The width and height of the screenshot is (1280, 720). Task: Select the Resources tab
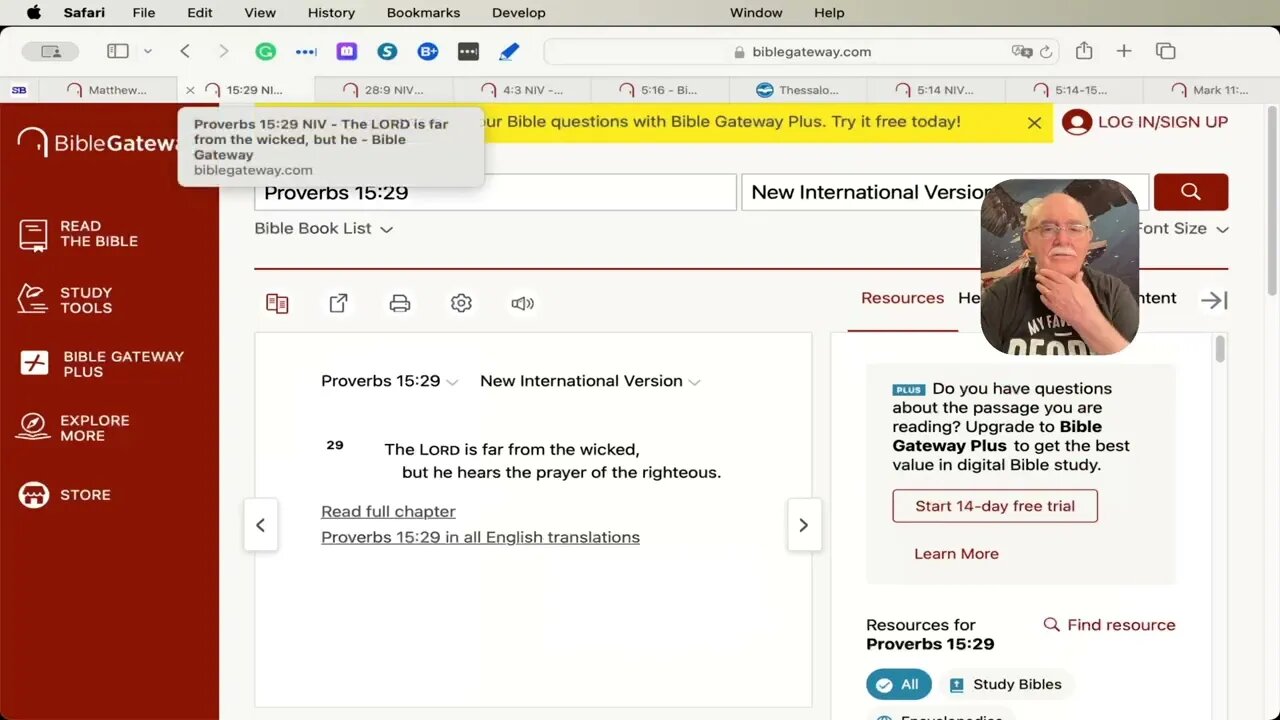(x=902, y=298)
